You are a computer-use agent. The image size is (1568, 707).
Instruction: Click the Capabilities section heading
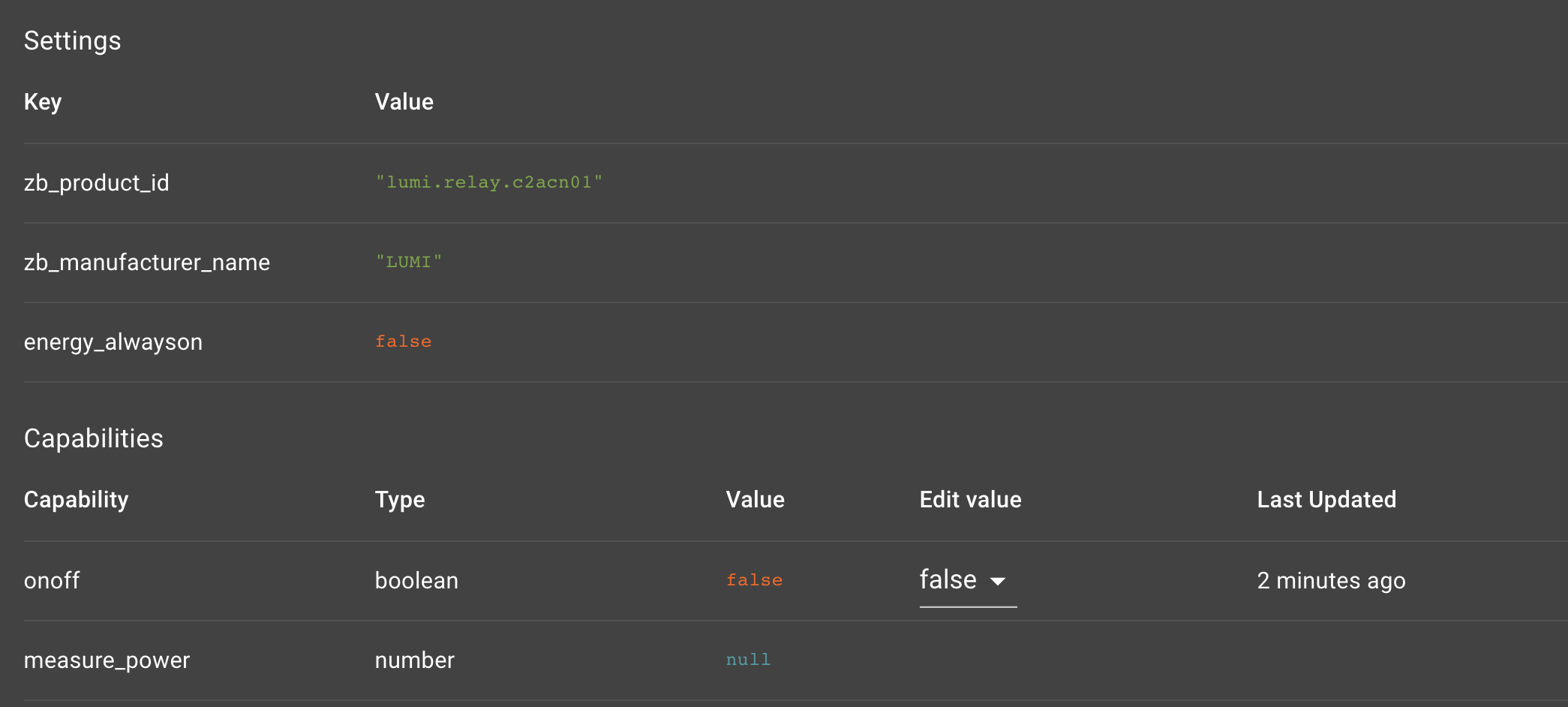point(94,438)
